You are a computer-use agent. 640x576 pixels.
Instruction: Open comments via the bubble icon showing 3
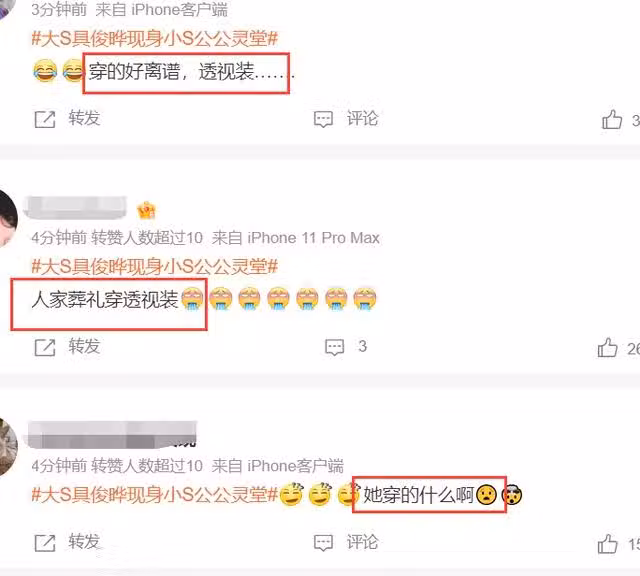click(335, 347)
